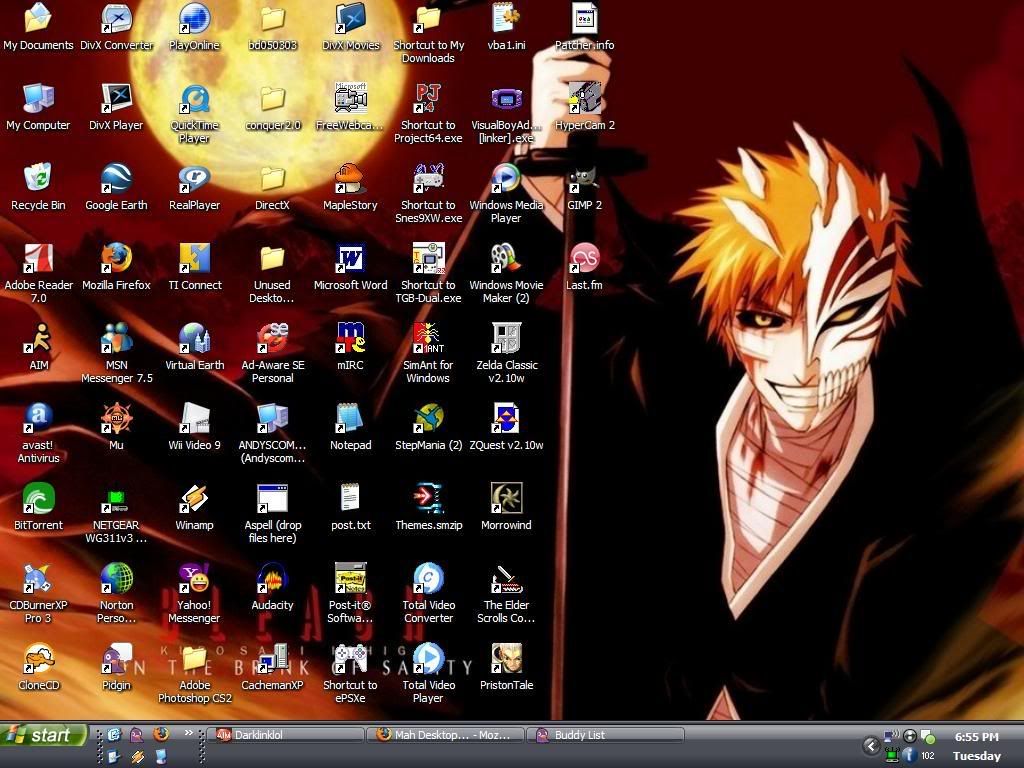Select the Norton Personal desktop icon
This screenshot has width=1024, height=768.
pos(116,594)
